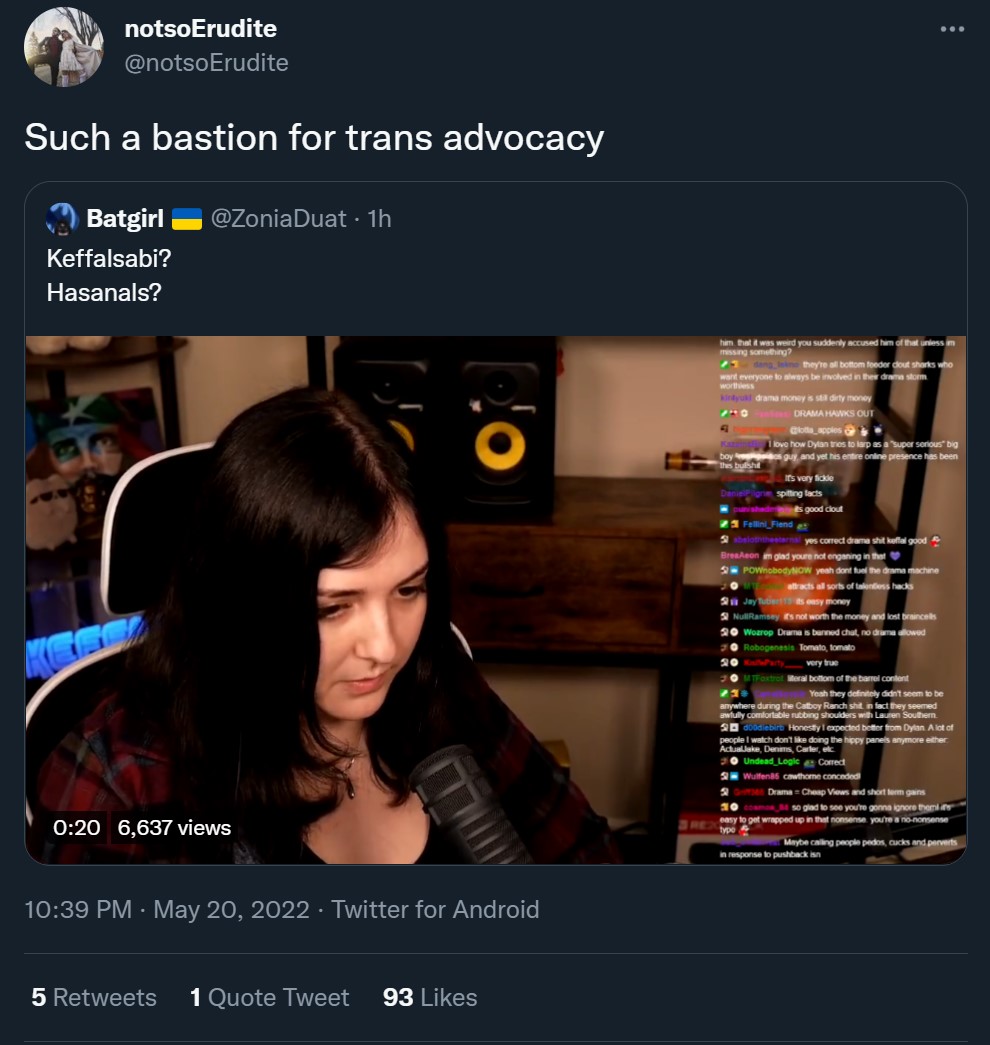Click the tweet timestamp 10:39 PM May 20, 2022

click(x=167, y=910)
